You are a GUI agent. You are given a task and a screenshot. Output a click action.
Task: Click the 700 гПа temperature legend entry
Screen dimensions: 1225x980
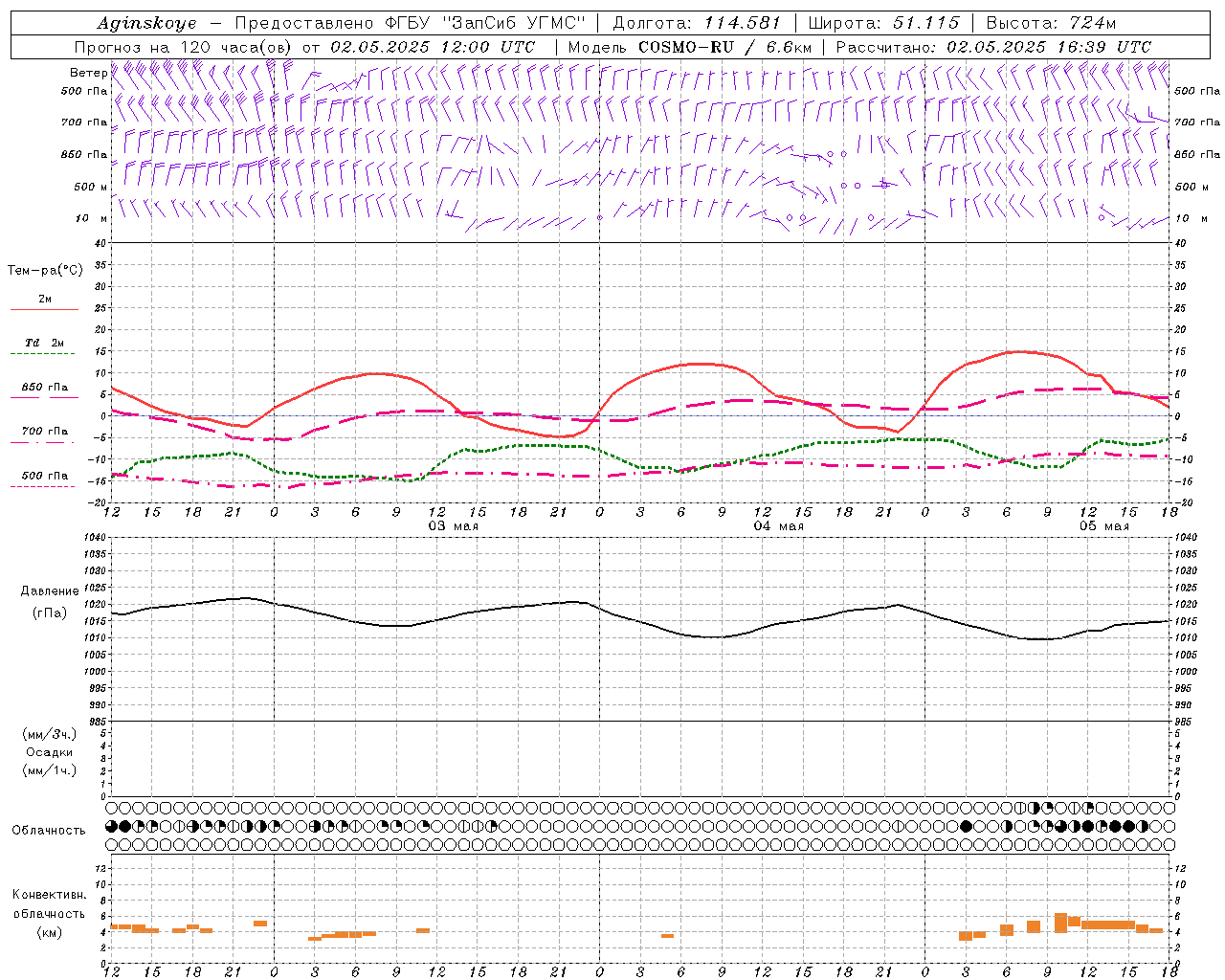pyautogui.click(x=45, y=432)
